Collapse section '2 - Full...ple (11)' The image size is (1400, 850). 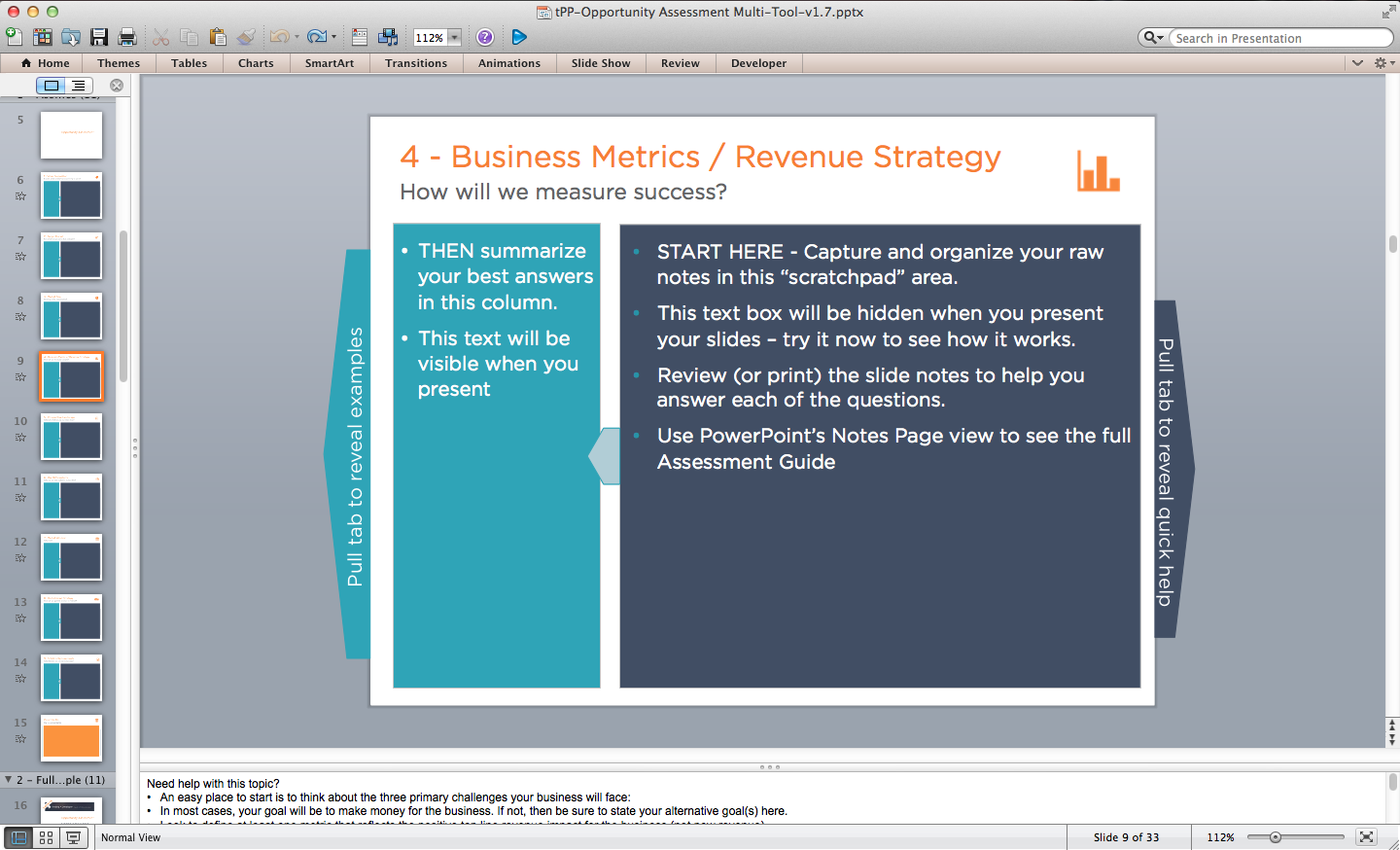[x=9, y=780]
